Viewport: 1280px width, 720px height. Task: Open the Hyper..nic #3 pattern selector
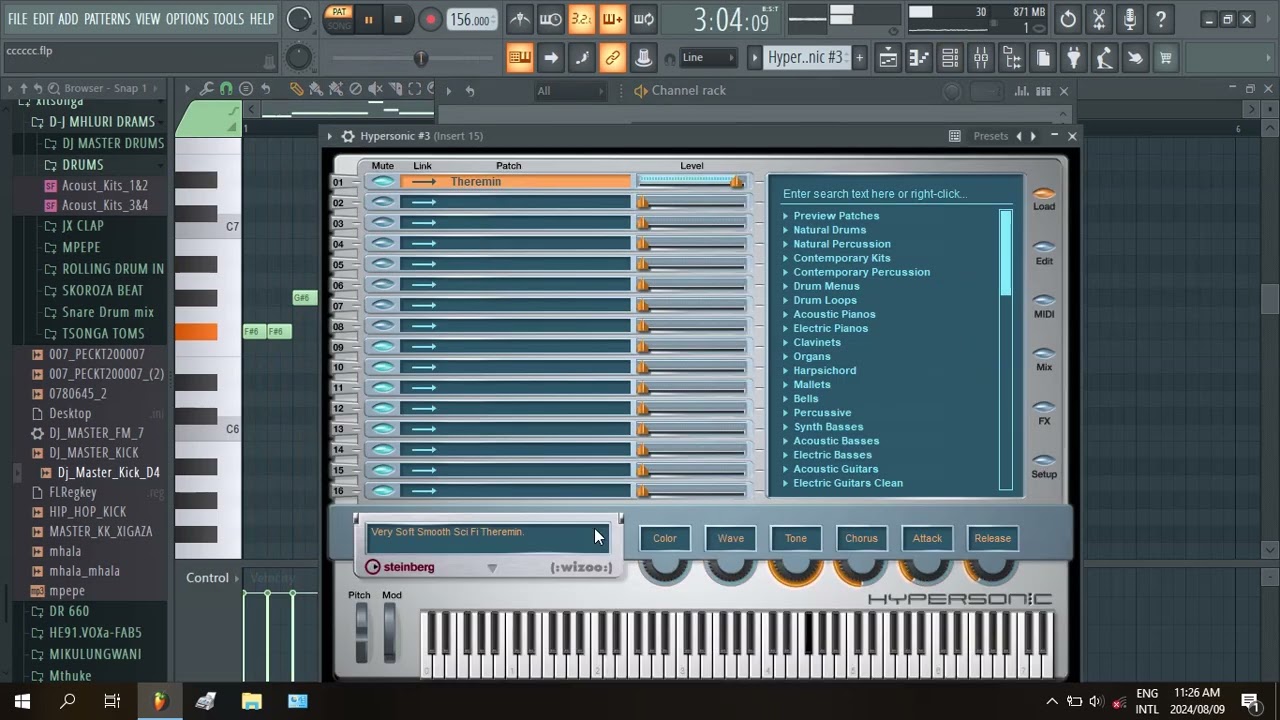[805, 58]
